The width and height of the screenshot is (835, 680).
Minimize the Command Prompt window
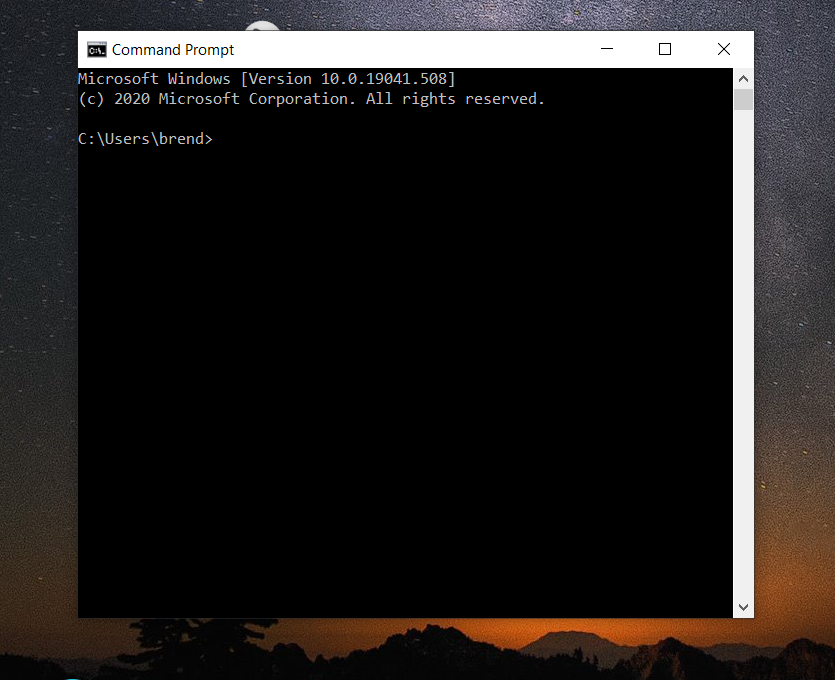coord(607,49)
